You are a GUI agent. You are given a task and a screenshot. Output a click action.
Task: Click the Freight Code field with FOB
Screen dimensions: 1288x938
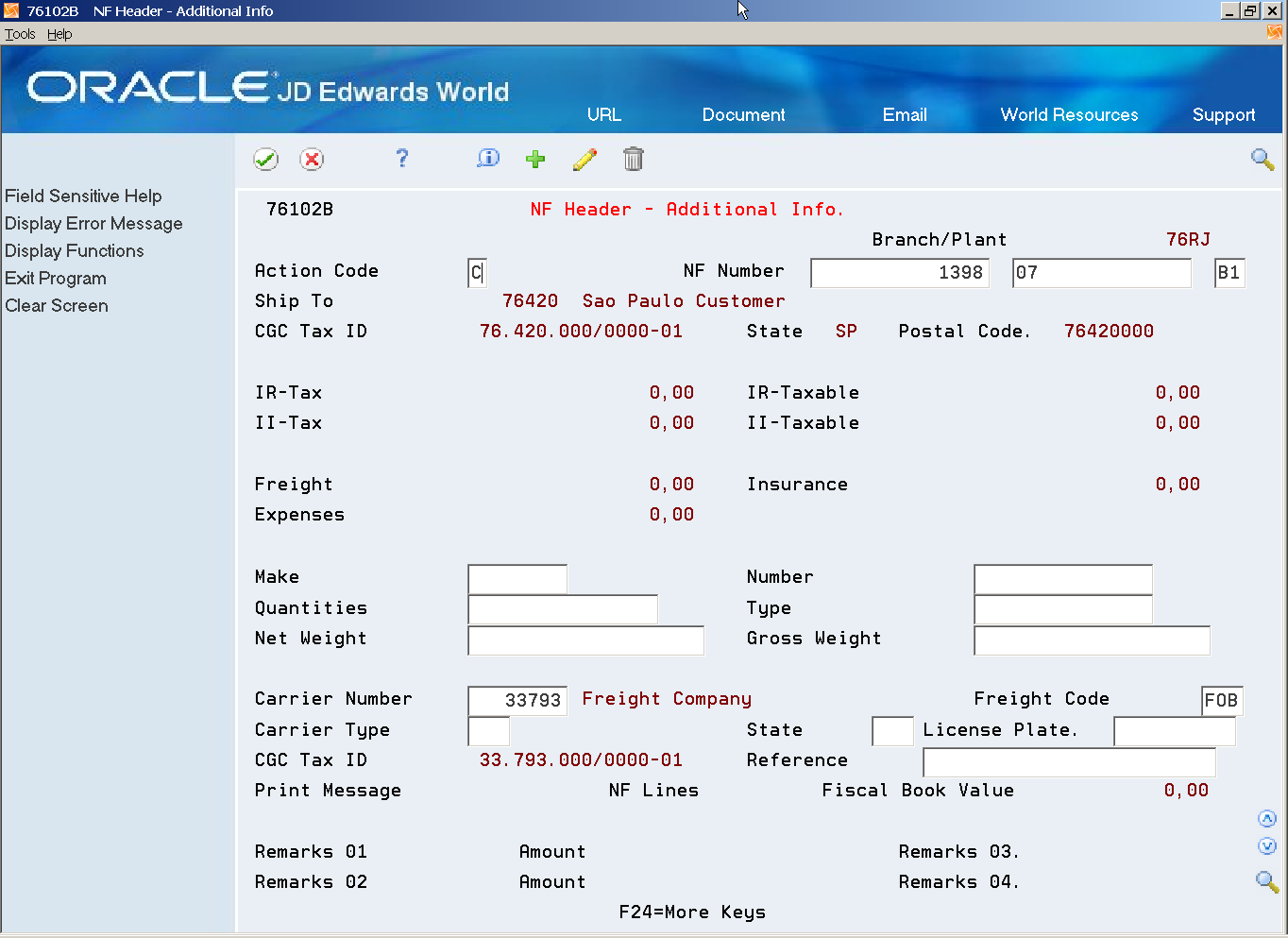coord(1222,700)
